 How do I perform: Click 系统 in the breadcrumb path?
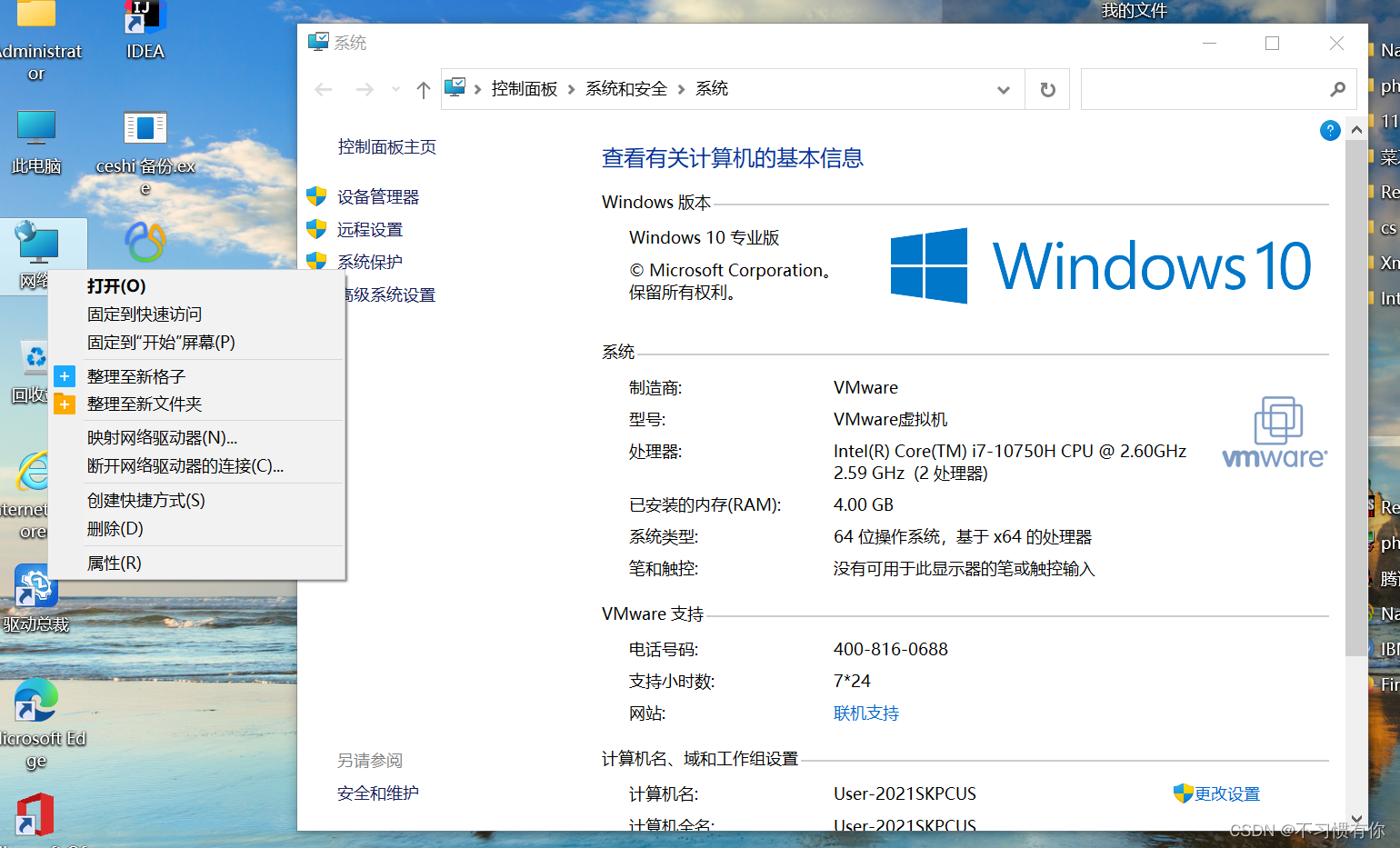click(x=712, y=89)
